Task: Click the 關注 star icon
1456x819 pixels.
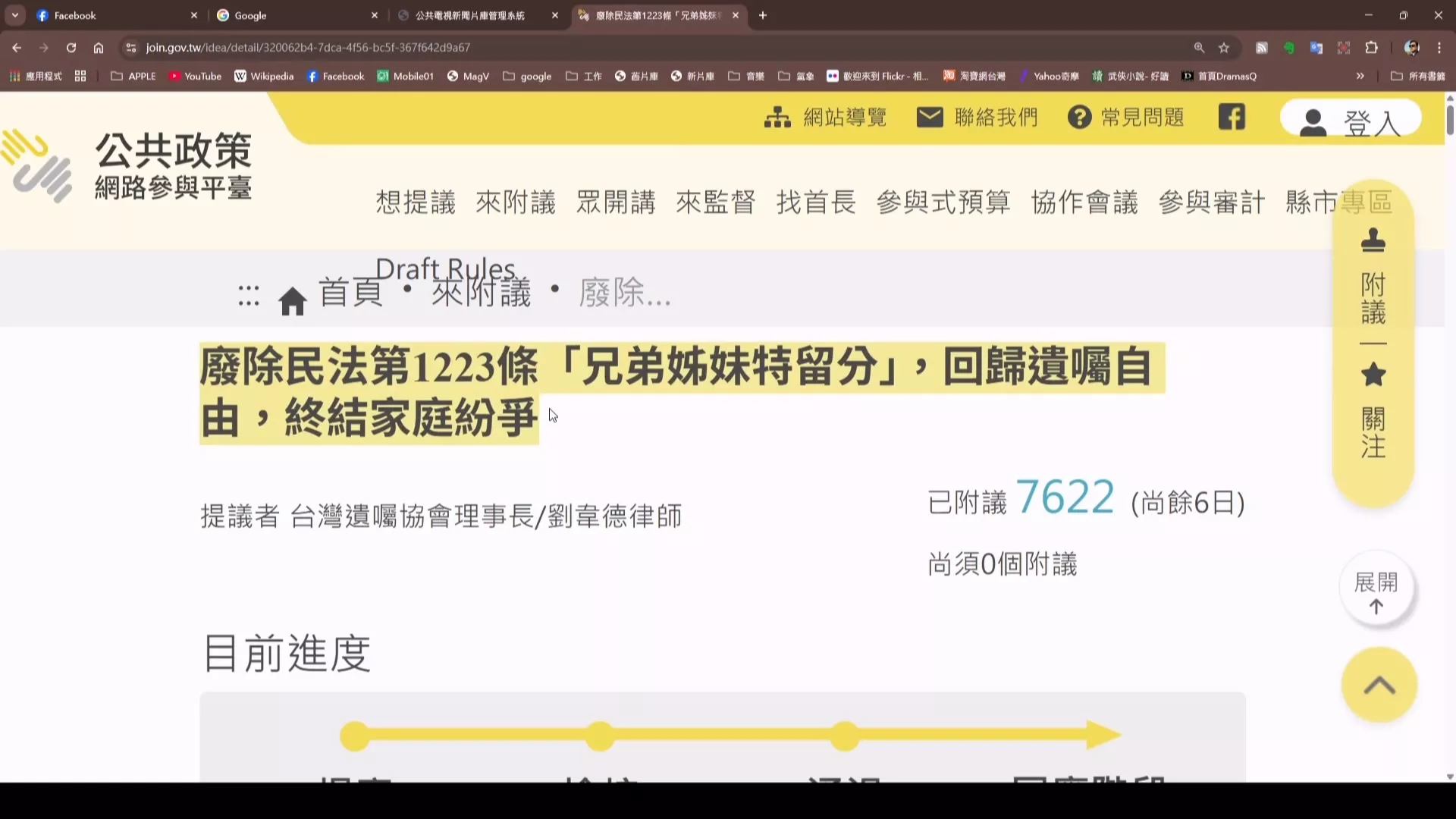Action: [1373, 375]
